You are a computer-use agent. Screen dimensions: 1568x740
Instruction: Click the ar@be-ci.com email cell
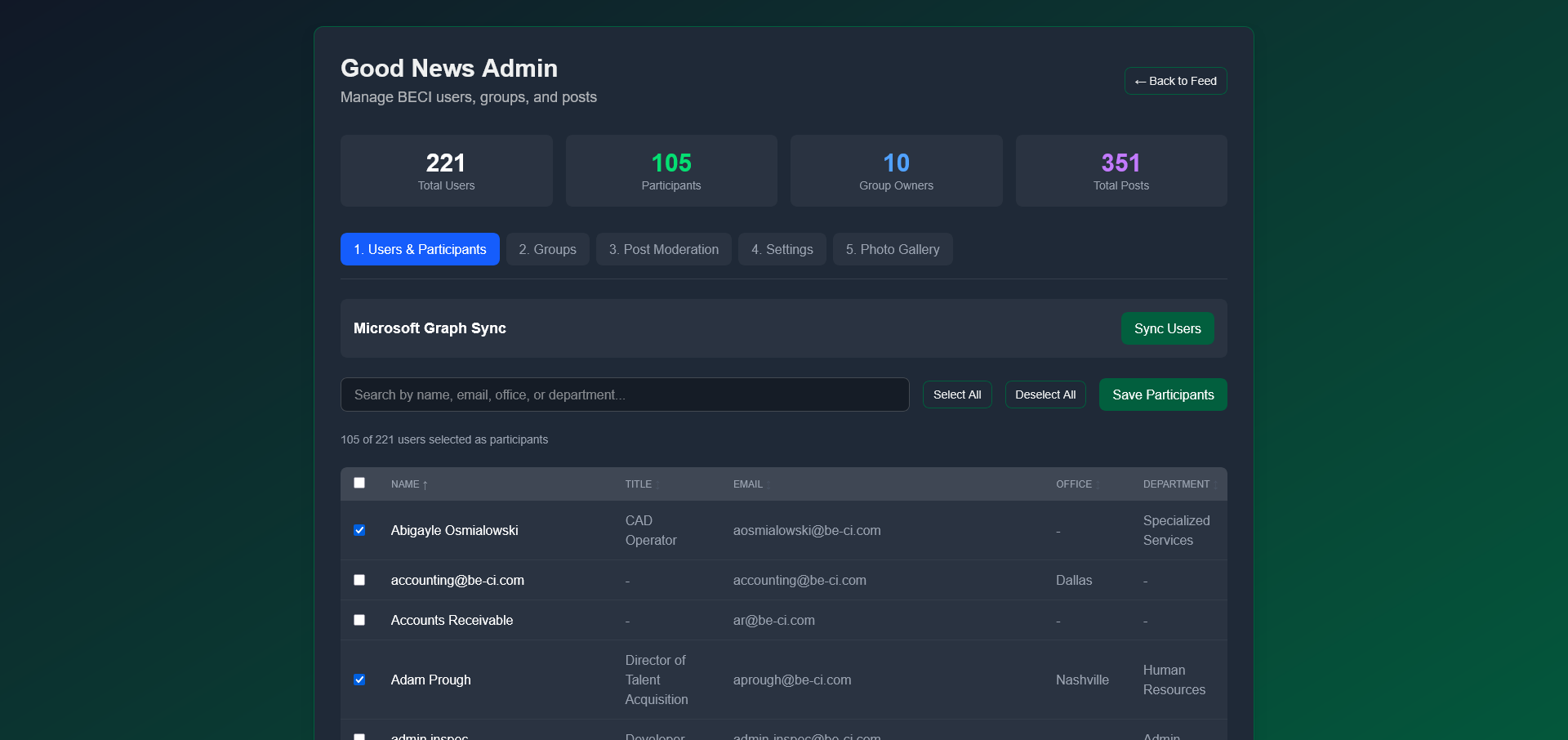(x=774, y=620)
